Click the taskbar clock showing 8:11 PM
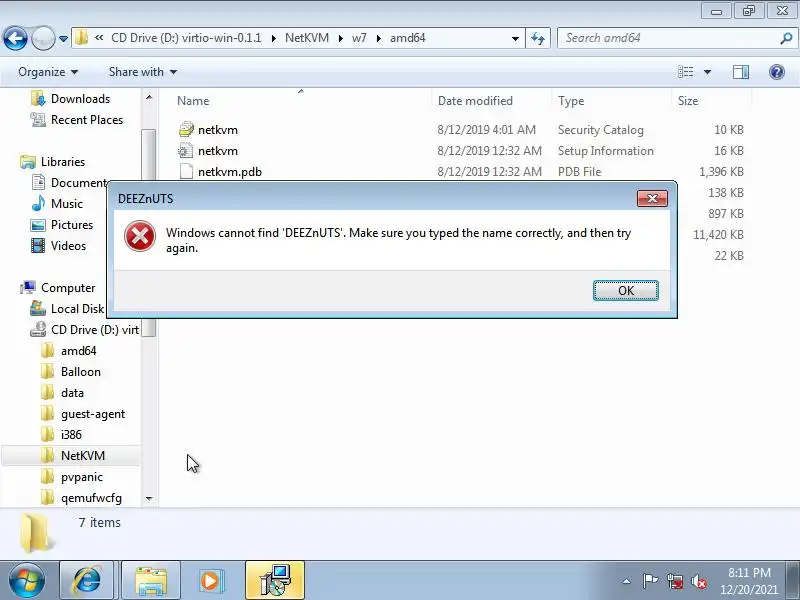 (749, 581)
